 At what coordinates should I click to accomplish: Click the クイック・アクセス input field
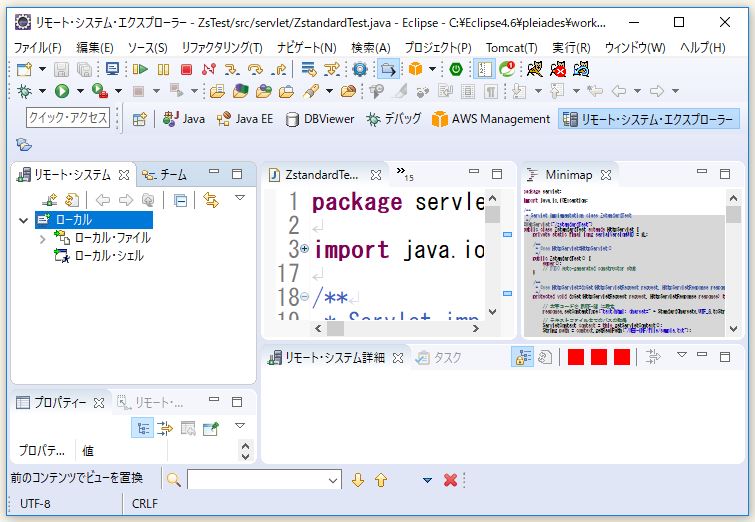point(67,117)
